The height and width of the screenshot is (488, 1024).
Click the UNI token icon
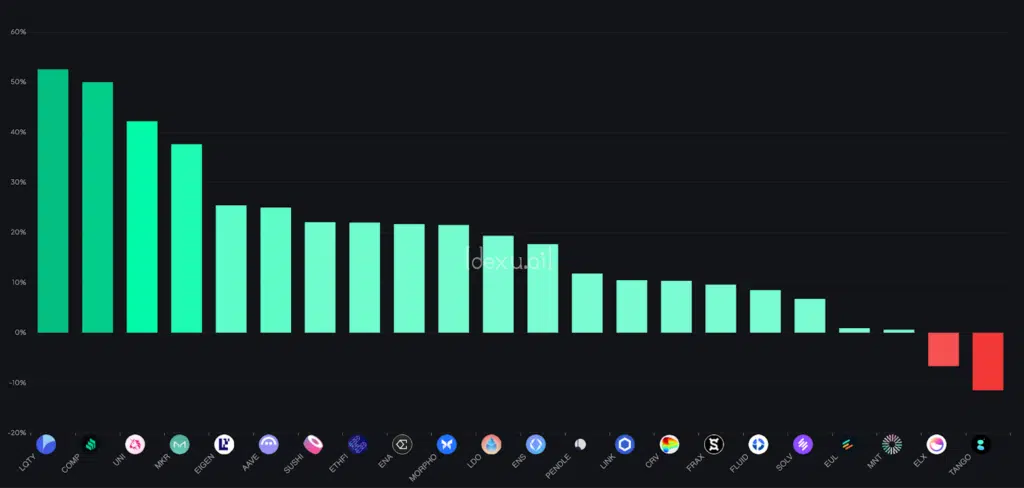(135, 444)
